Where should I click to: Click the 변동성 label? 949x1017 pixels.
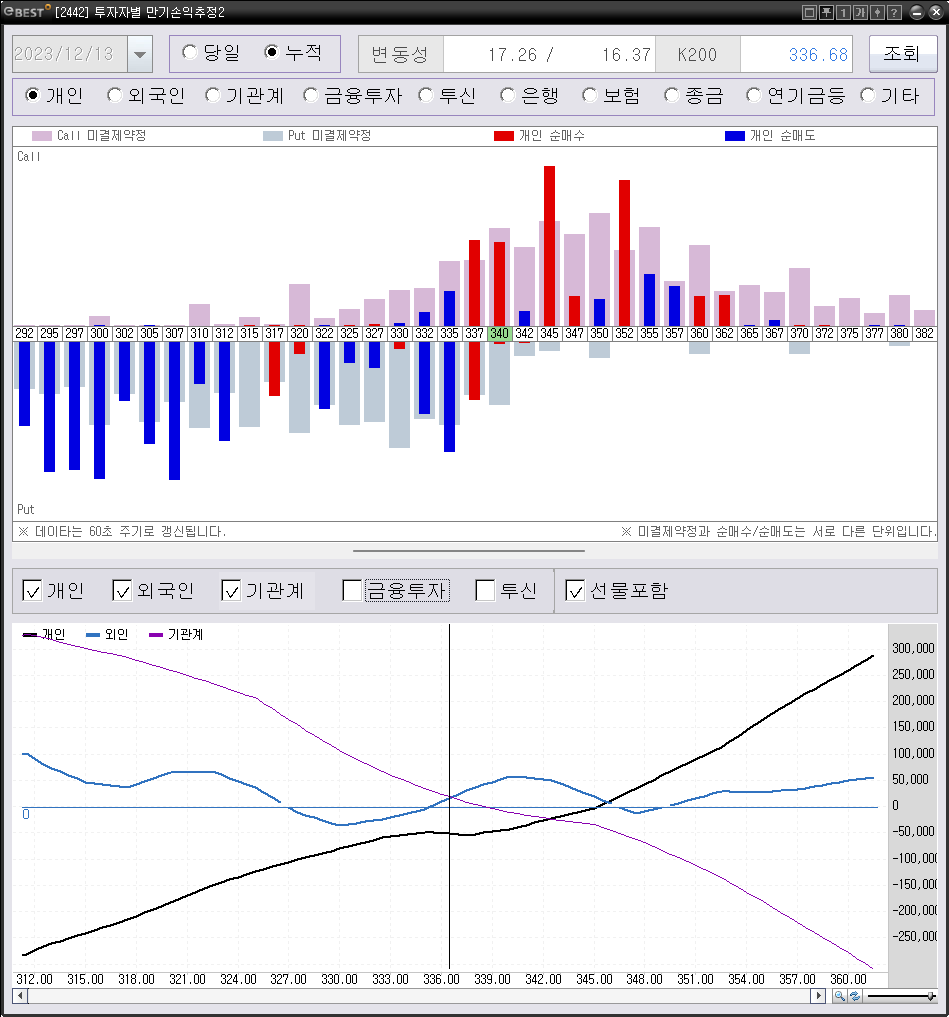(400, 54)
